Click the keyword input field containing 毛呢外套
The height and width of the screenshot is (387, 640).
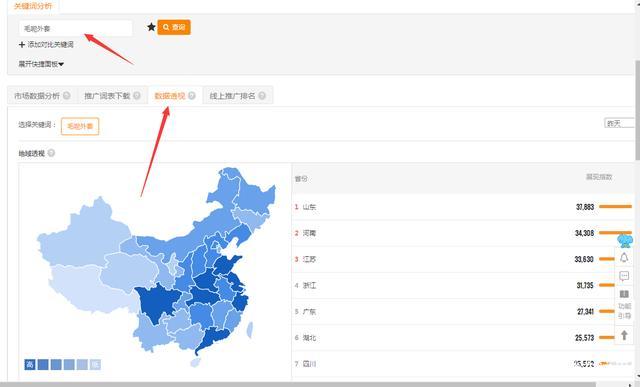point(76,29)
